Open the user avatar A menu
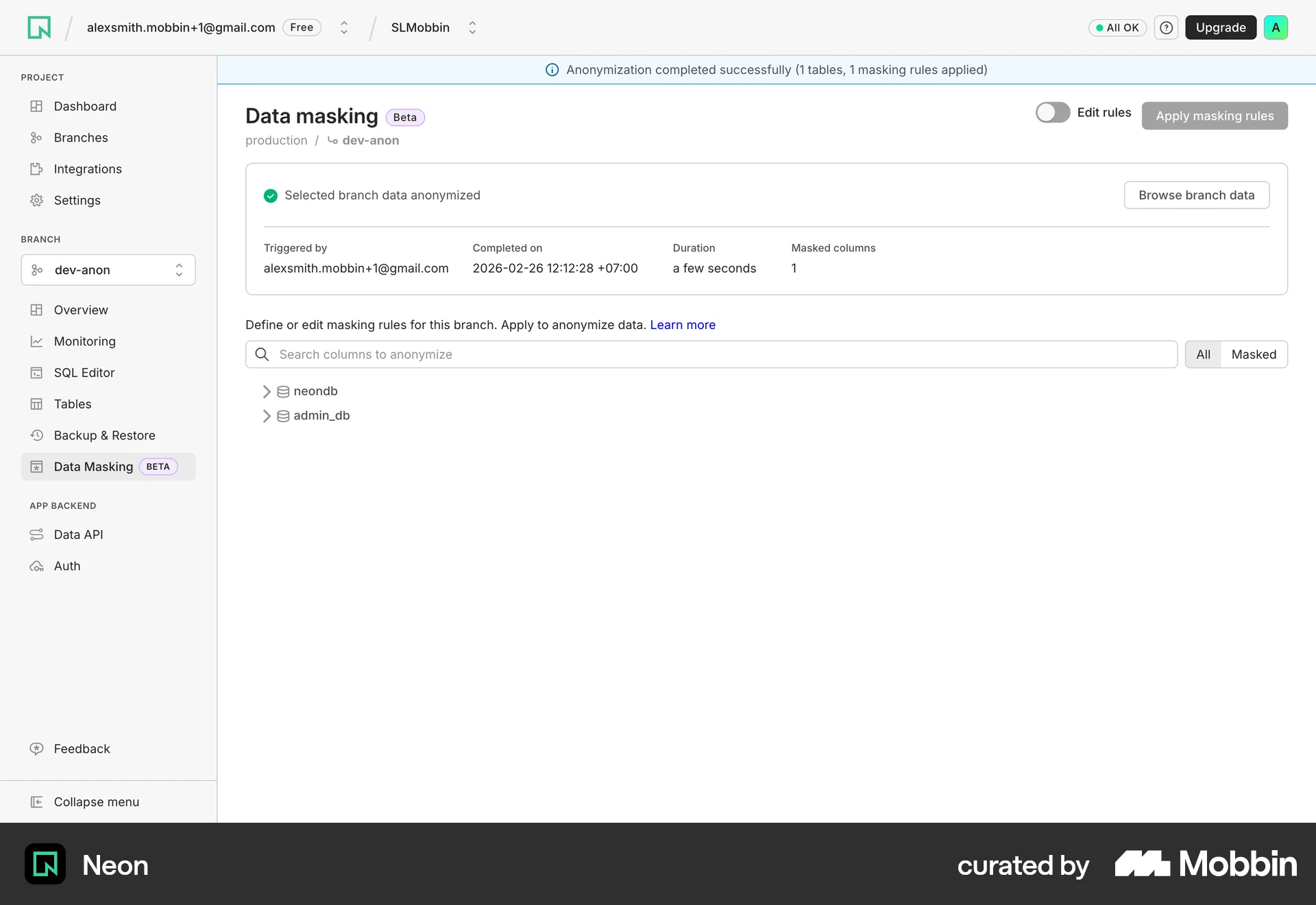The image size is (1316, 905). pyautogui.click(x=1276, y=27)
